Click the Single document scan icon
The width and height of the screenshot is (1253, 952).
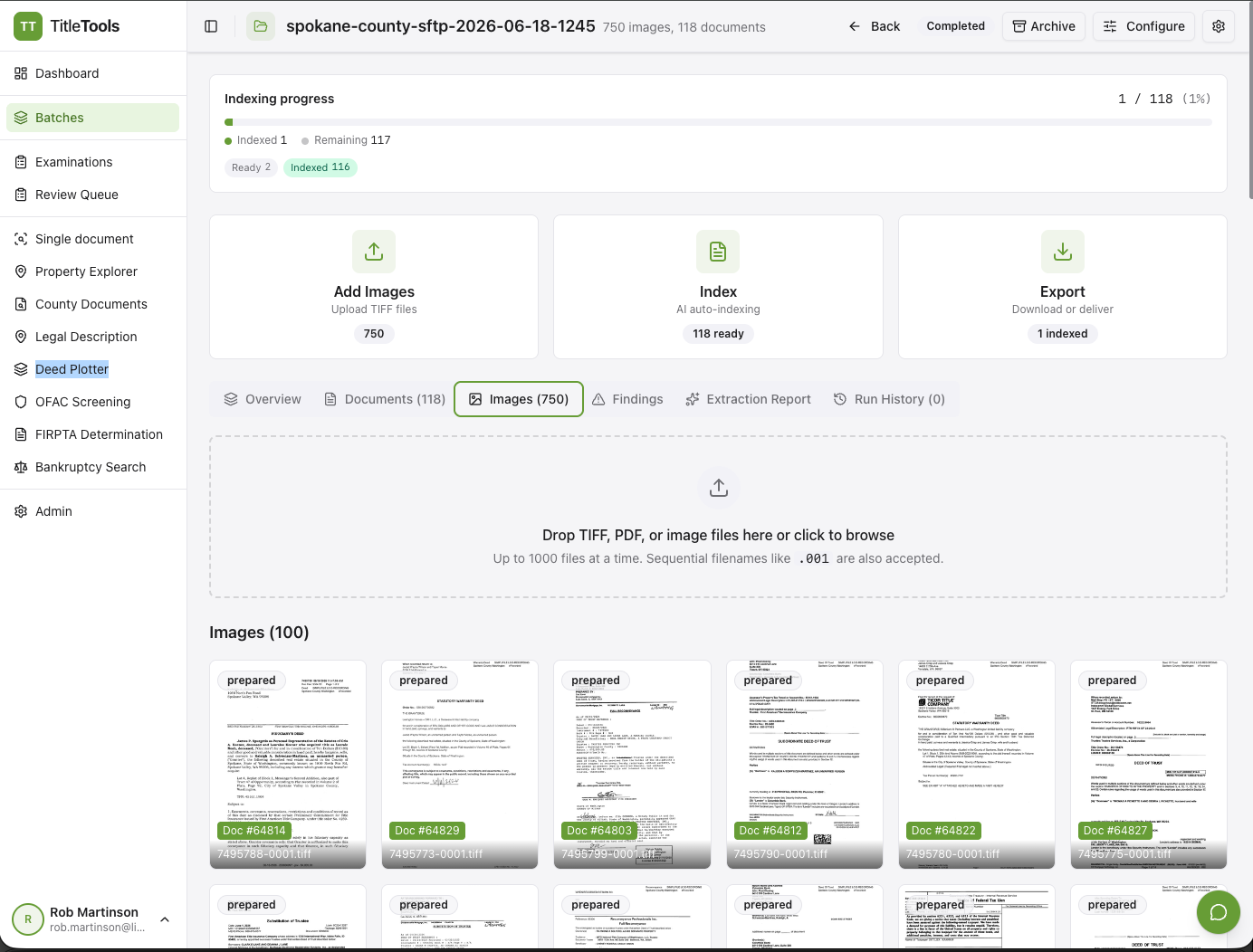click(x=21, y=239)
